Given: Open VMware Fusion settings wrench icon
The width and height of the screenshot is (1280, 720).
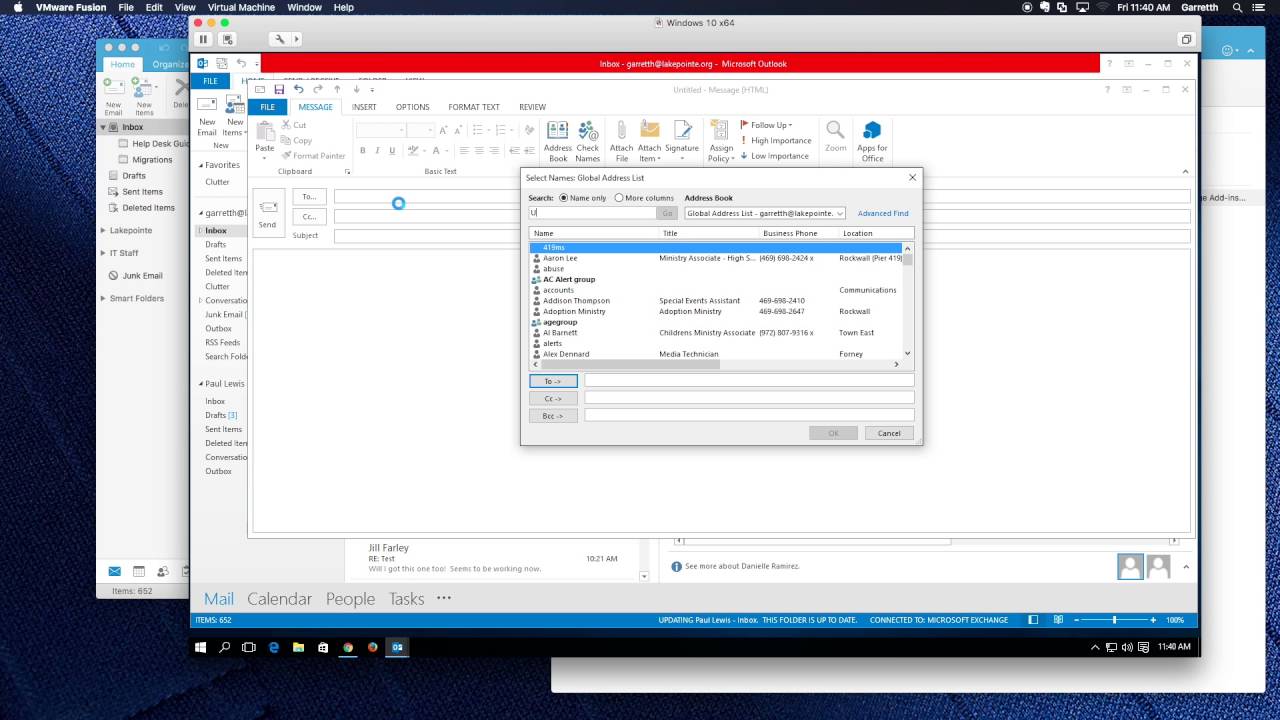Looking at the screenshot, I should click(x=280, y=39).
